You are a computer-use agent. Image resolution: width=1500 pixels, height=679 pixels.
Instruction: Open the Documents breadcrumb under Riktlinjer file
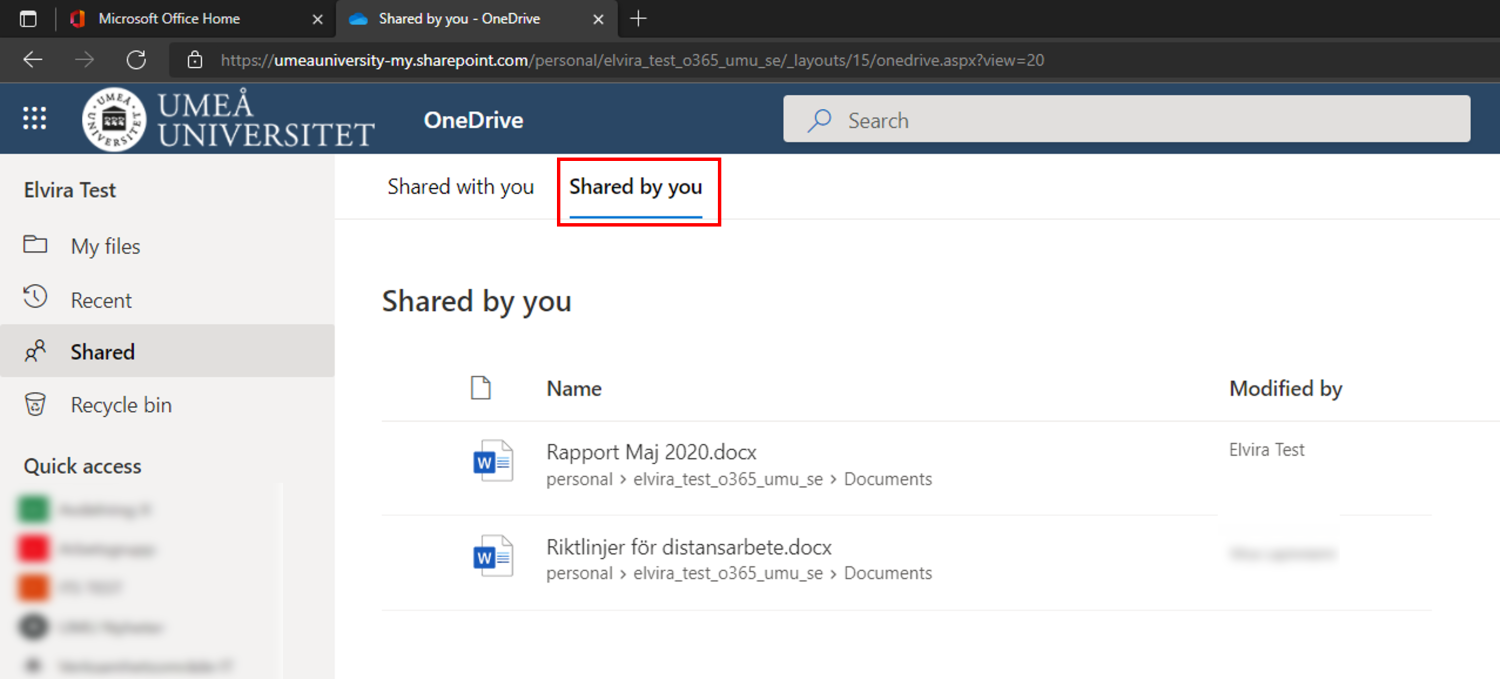888,573
